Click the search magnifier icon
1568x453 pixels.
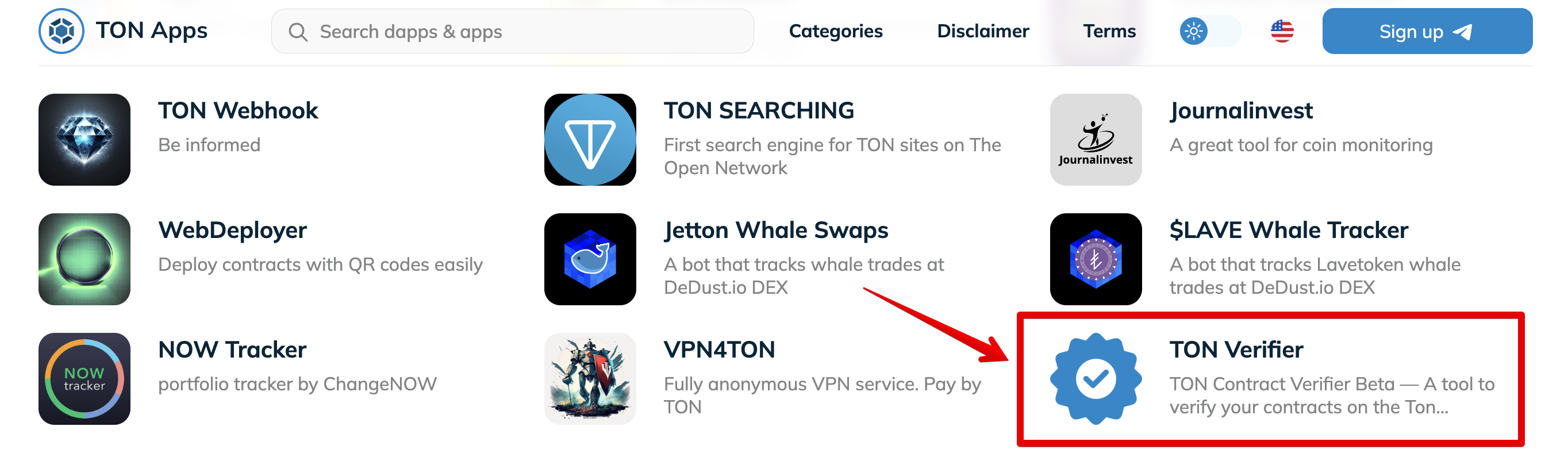298,32
